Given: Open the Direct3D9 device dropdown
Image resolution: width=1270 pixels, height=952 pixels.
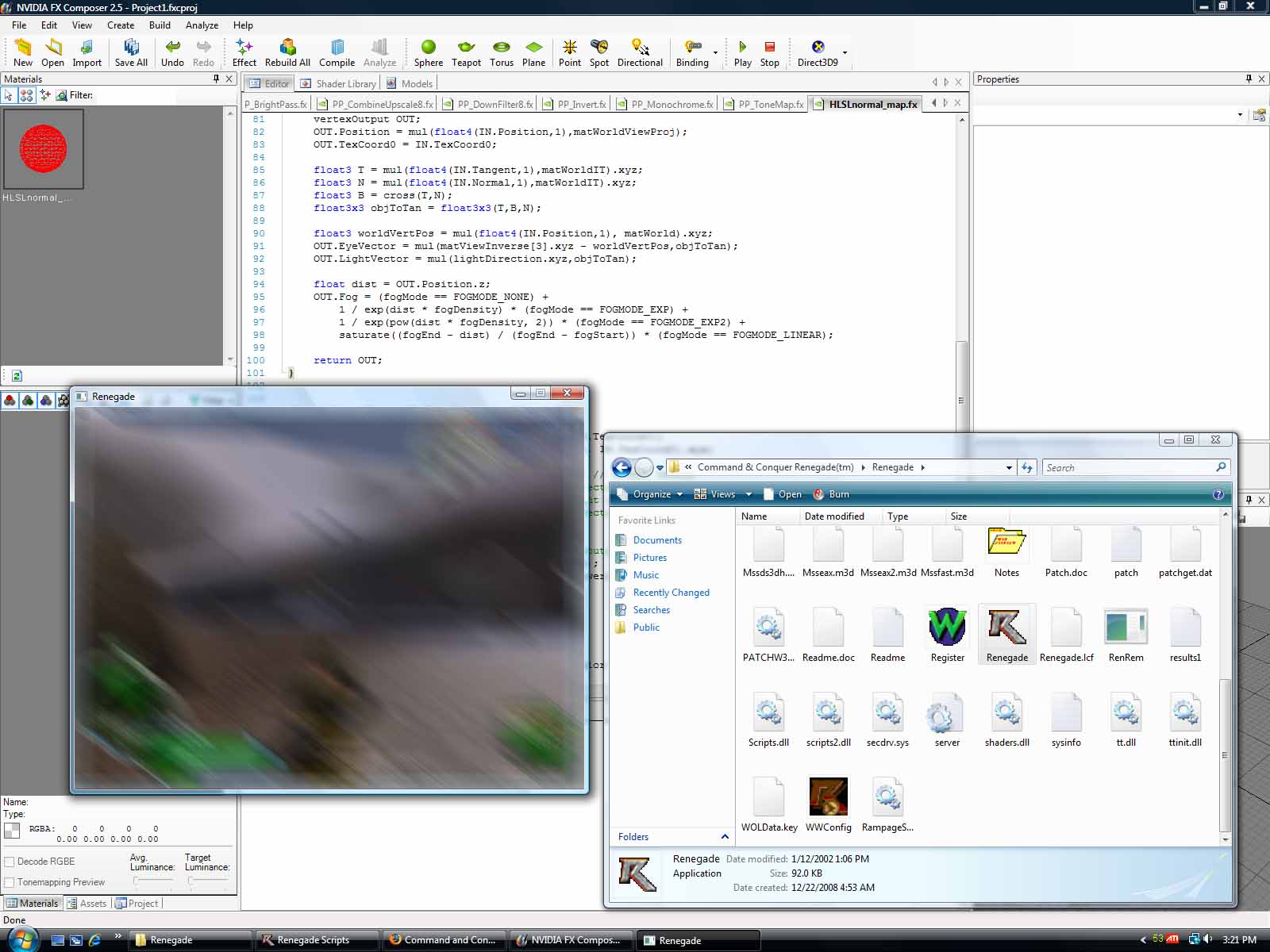Looking at the screenshot, I should pos(845,53).
